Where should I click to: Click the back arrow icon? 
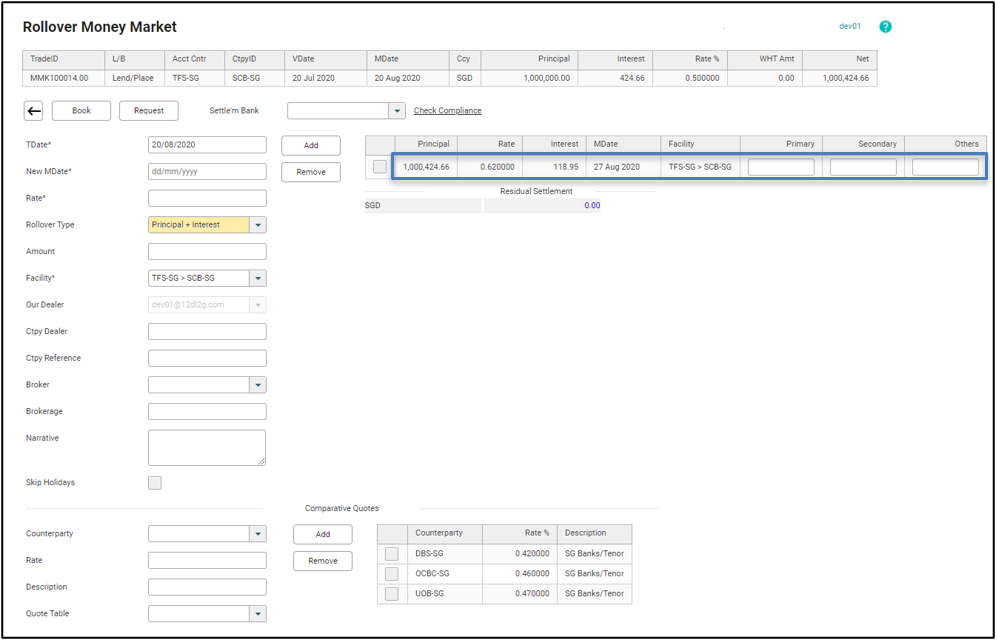coord(34,111)
